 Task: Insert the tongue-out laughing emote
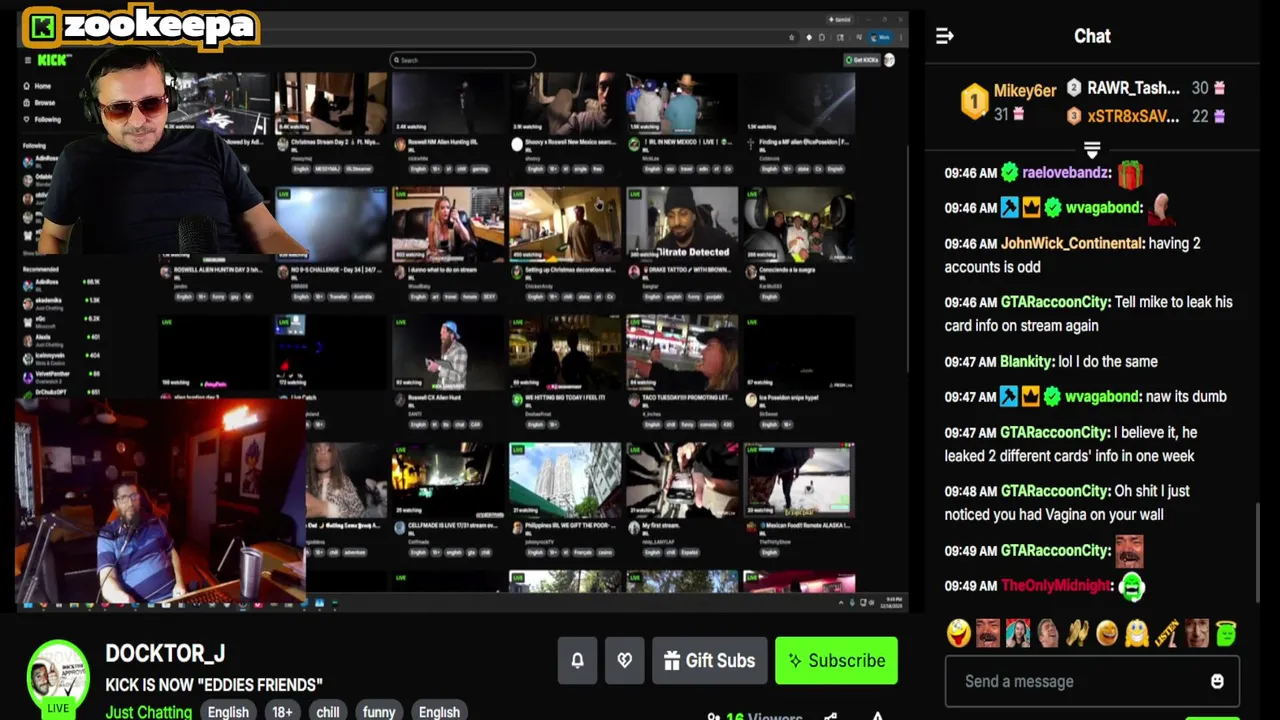[x=958, y=633]
